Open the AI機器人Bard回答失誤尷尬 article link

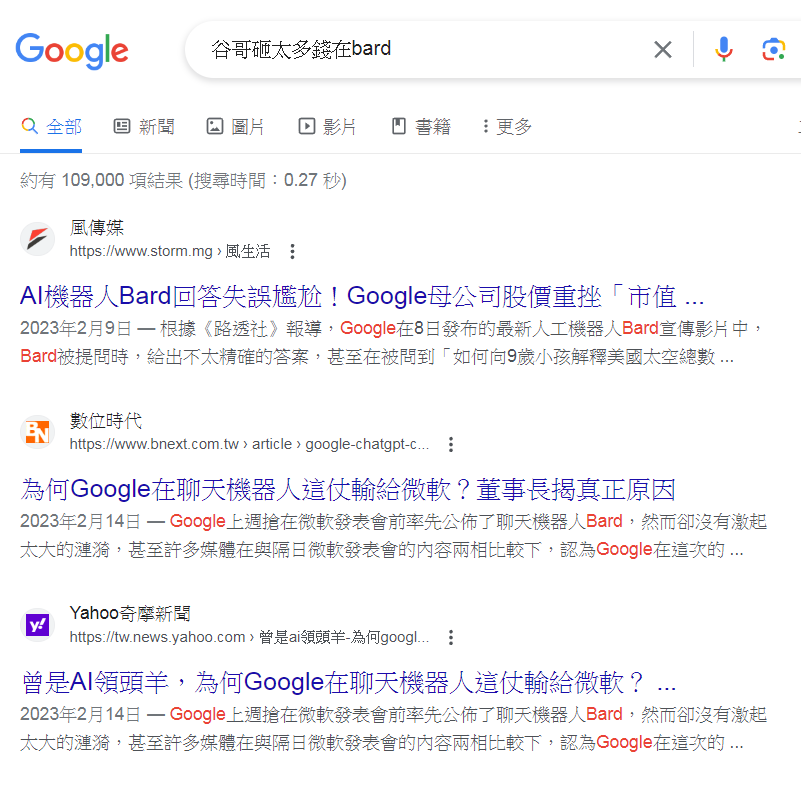(362, 296)
